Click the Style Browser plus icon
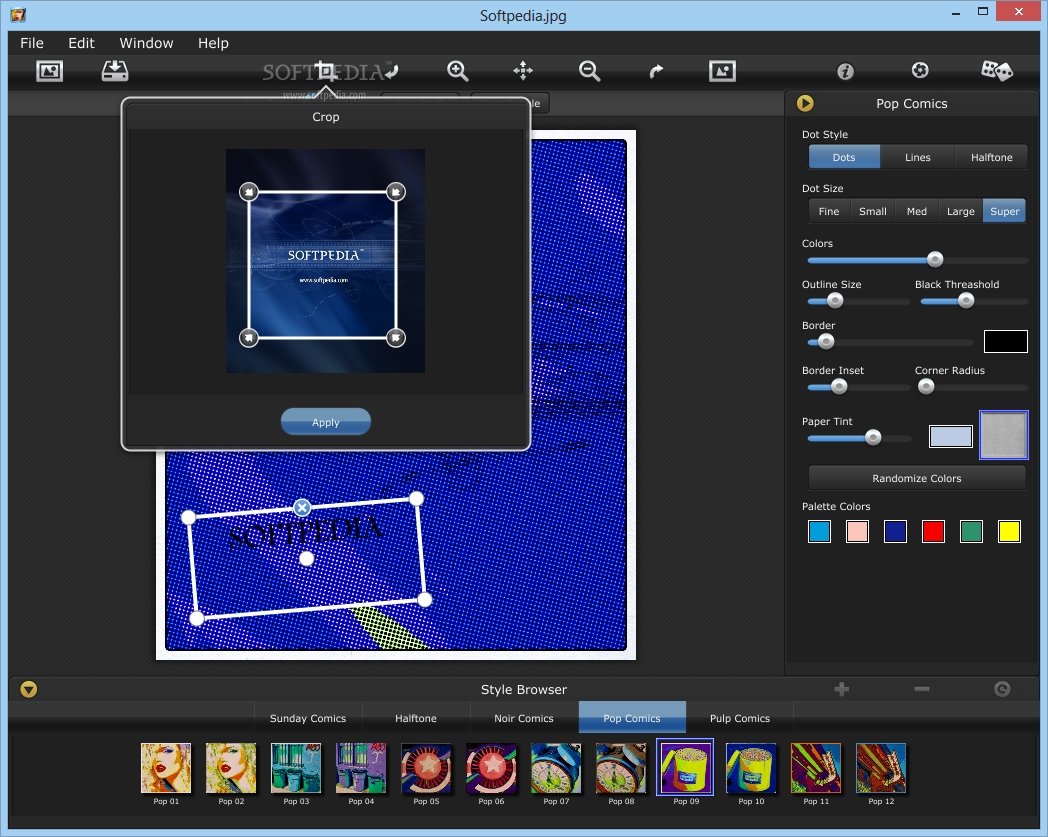This screenshot has width=1048, height=837. click(x=841, y=689)
